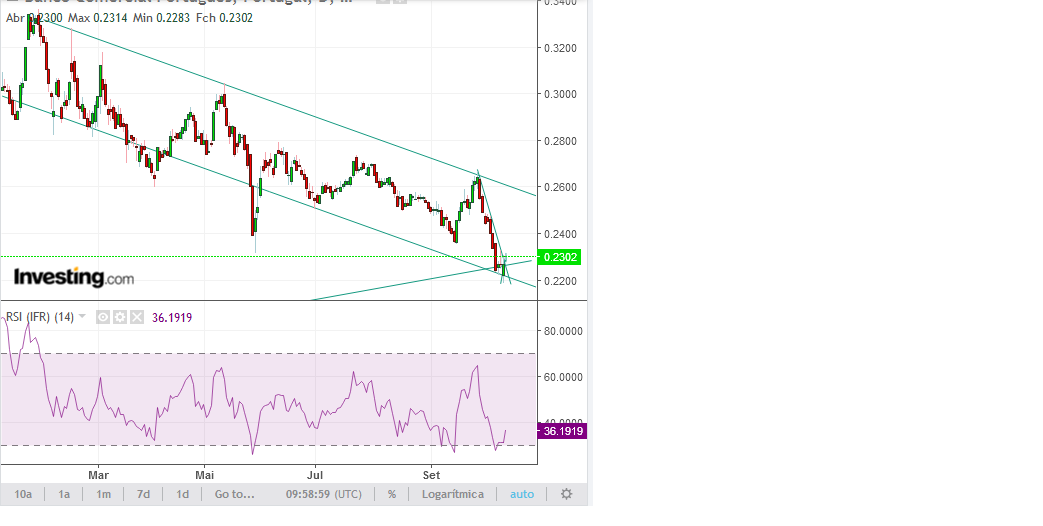1043x526 pixels.
Task: Open chart settings gear in bottom bar
Action: click(x=566, y=494)
